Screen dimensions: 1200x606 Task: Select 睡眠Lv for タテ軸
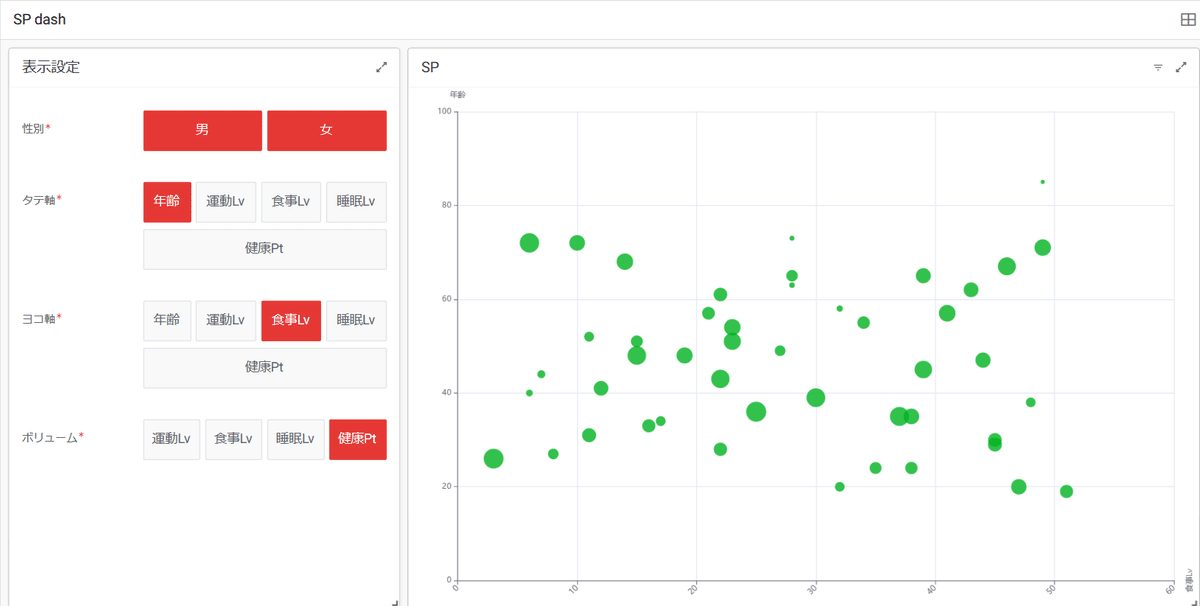tap(356, 201)
